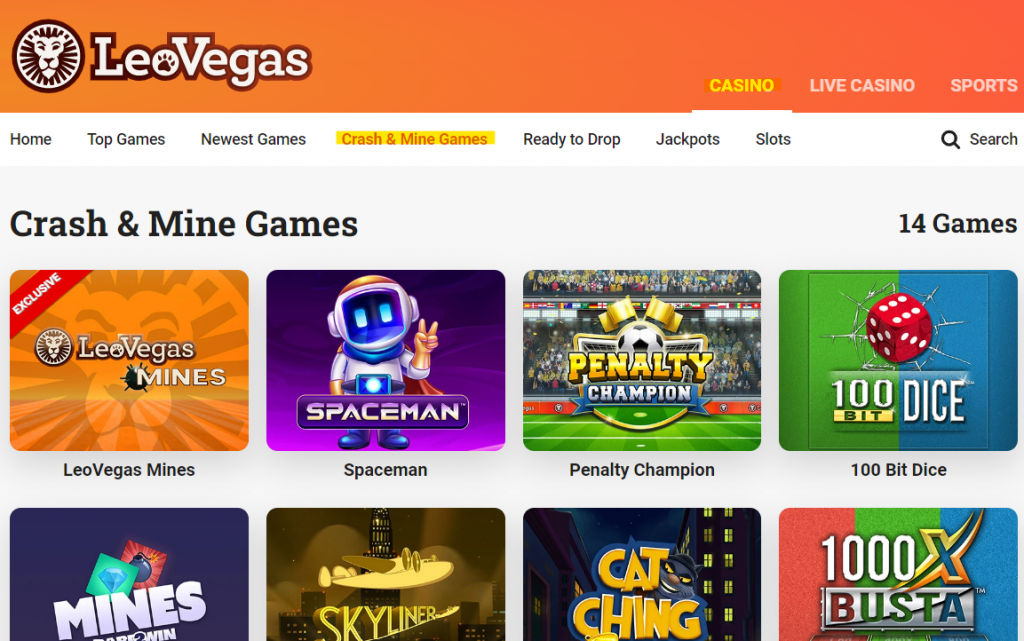Open the LeoVegas Mines game thumbnail
Viewport: 1024px width, 641px height.
pos(129,360)
